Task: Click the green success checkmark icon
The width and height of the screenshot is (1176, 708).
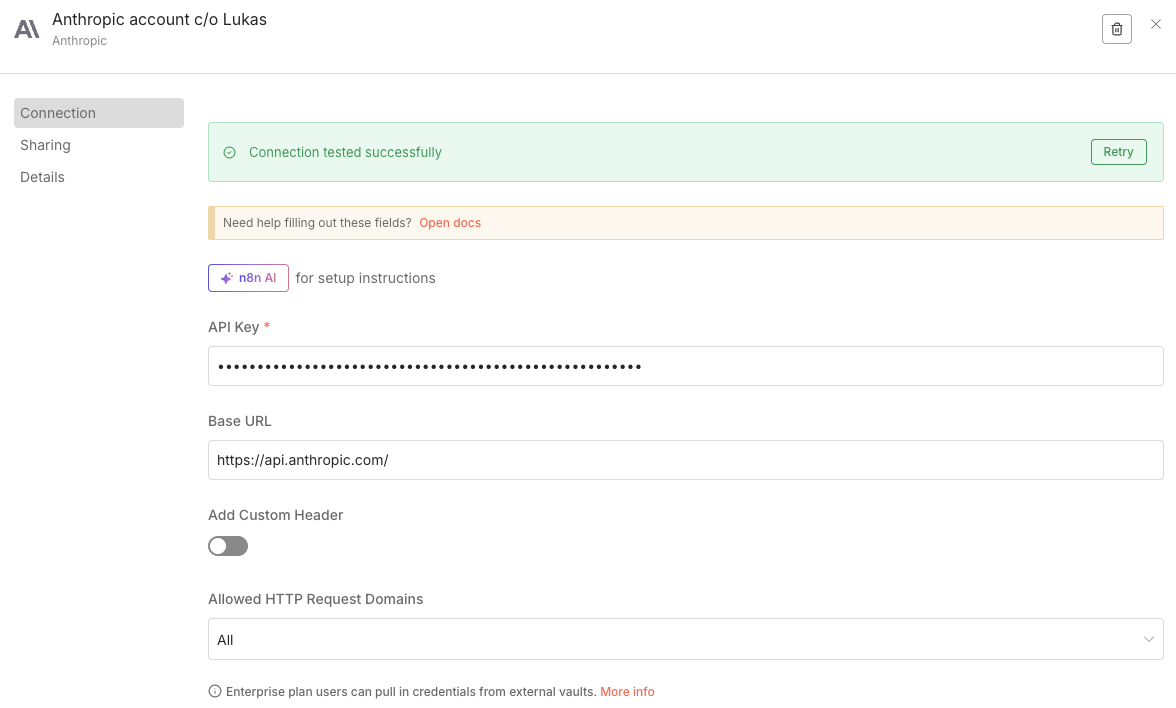Action: tap(229, 153)
